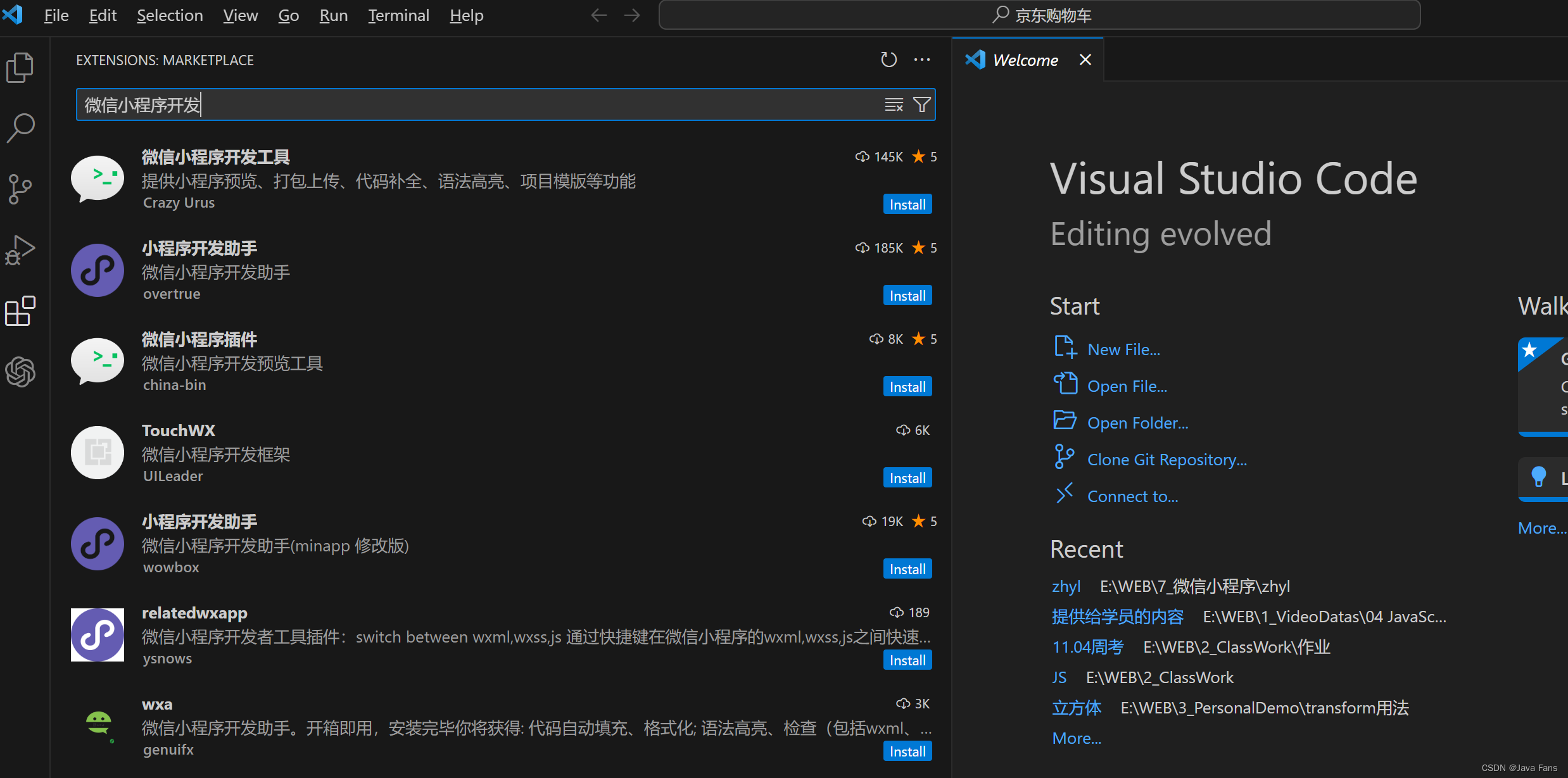Screen dimensions: 1568x778
Task: Click More... under Walkthroughs
Action: coord(1542,528)
